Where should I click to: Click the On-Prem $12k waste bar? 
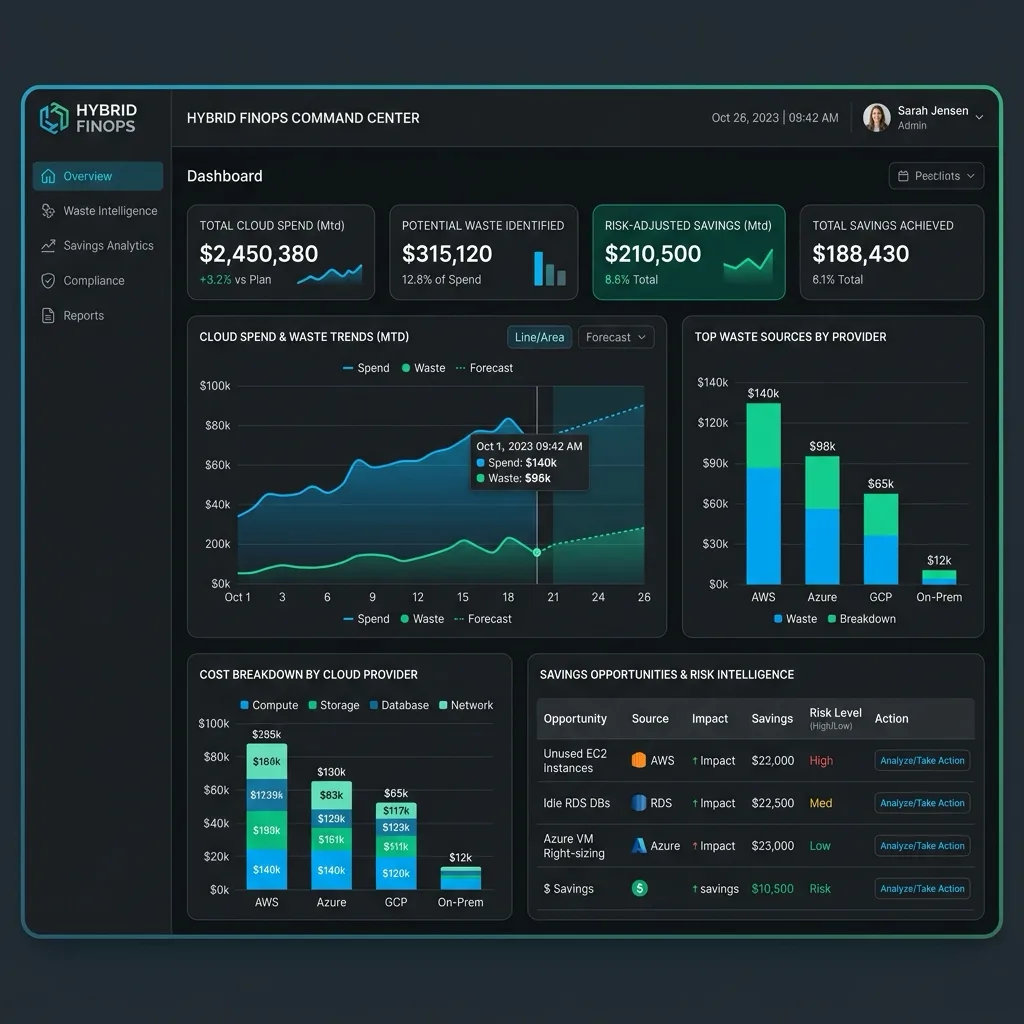(938, 577)
